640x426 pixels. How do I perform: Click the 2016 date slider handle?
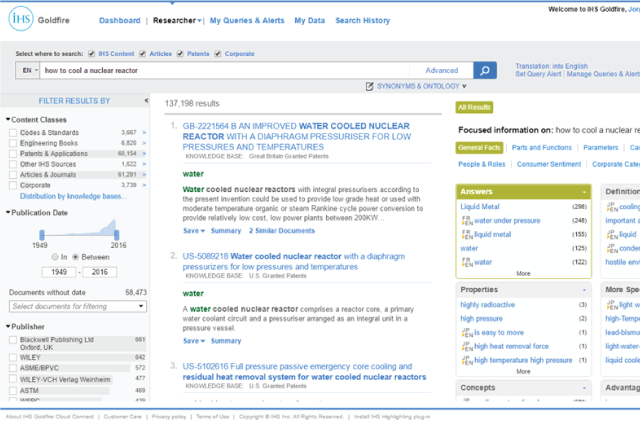(117, 235)
